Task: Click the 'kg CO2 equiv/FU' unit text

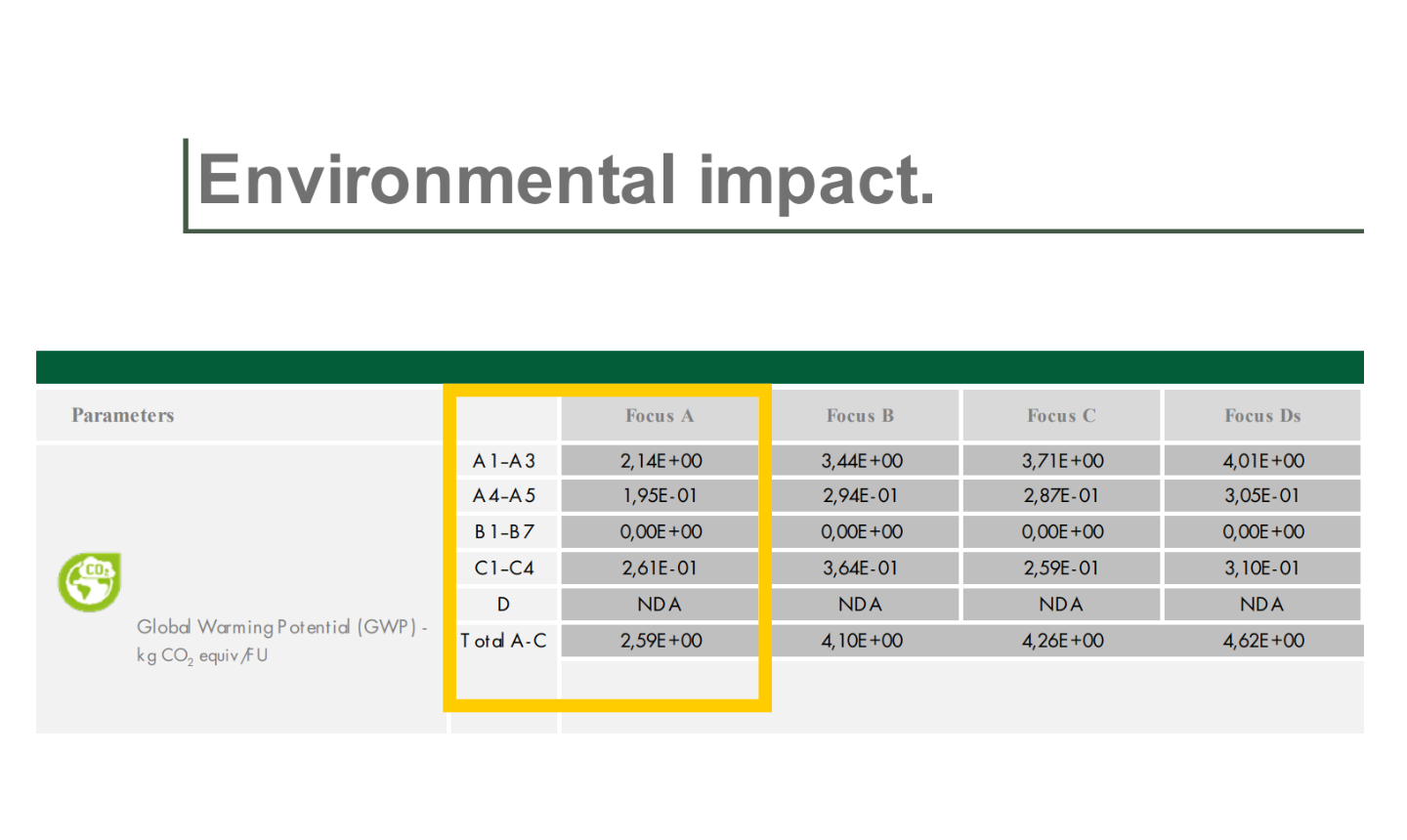Action: pyautogui.click(x=202, y=655)
